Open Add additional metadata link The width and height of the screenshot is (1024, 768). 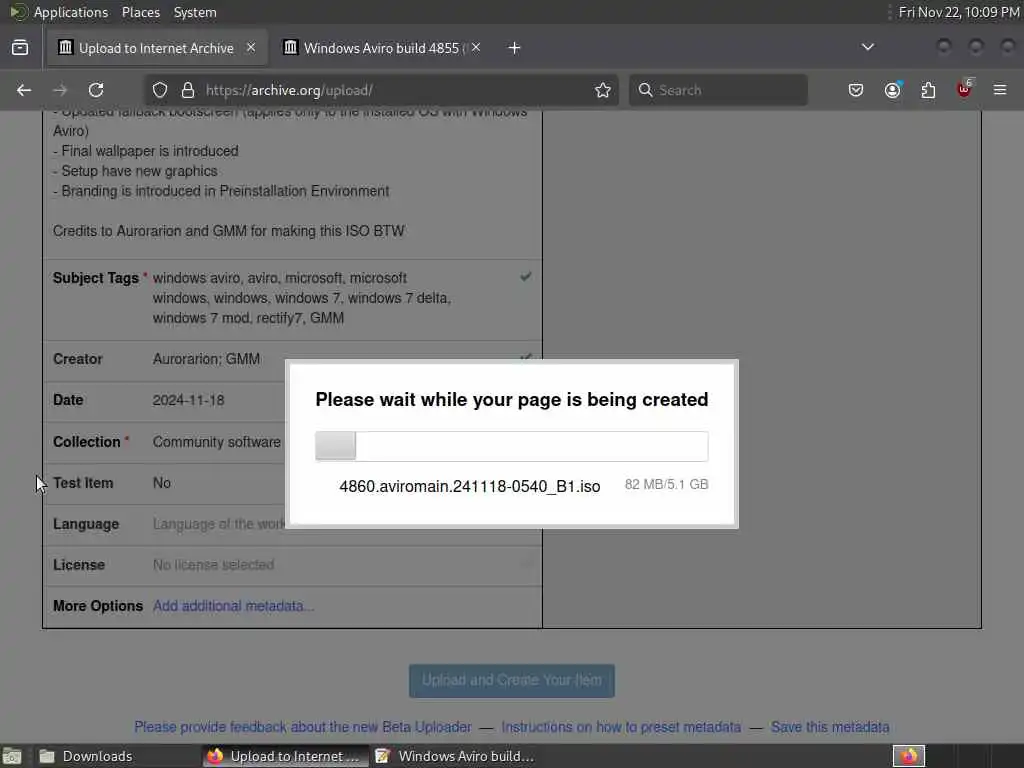tap(233, 606)
